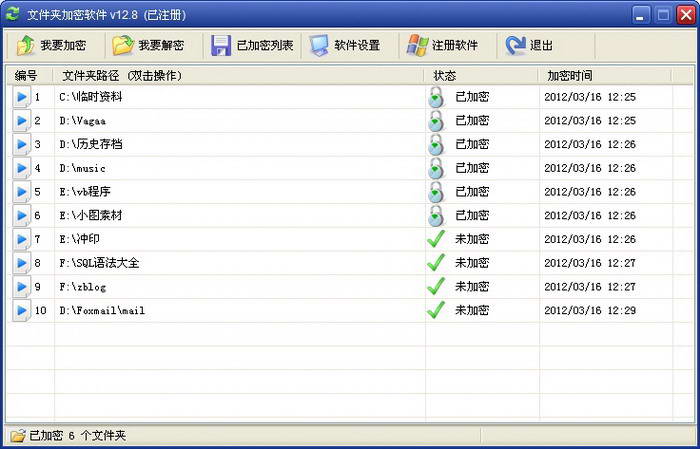Click the folder icon in the status bar

[18, 436]
